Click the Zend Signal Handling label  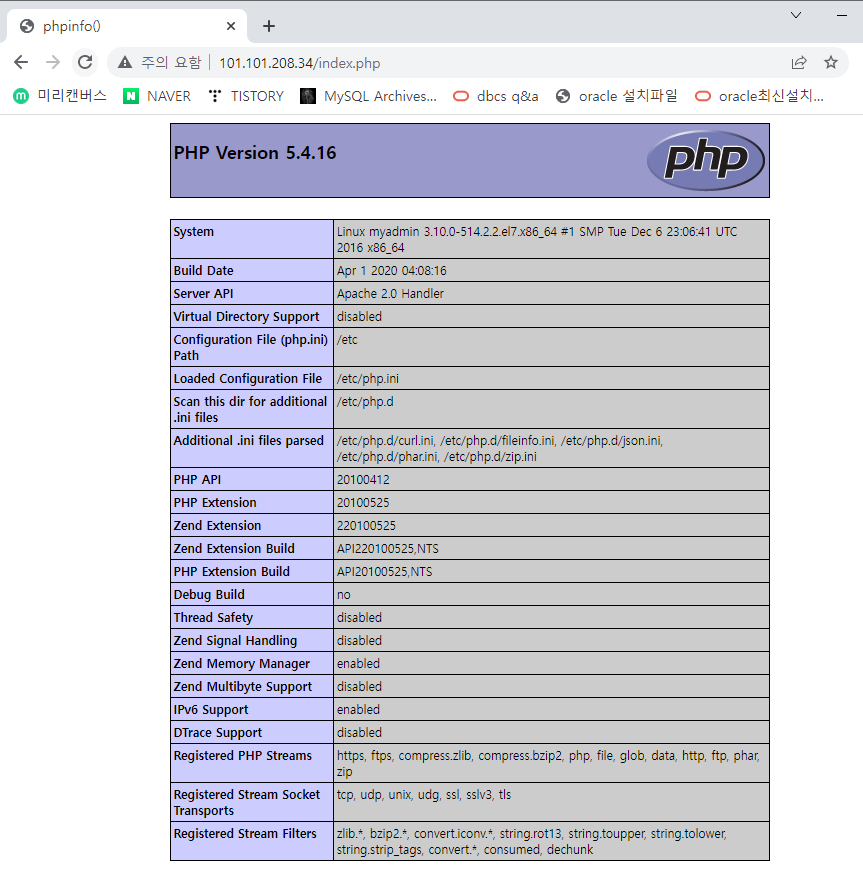pos(235,640)
